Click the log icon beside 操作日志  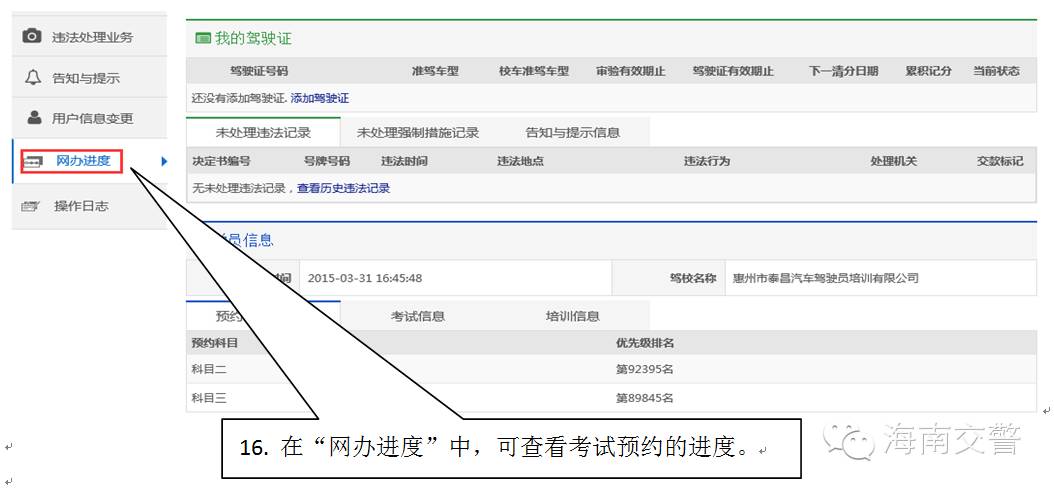[30, 206]
